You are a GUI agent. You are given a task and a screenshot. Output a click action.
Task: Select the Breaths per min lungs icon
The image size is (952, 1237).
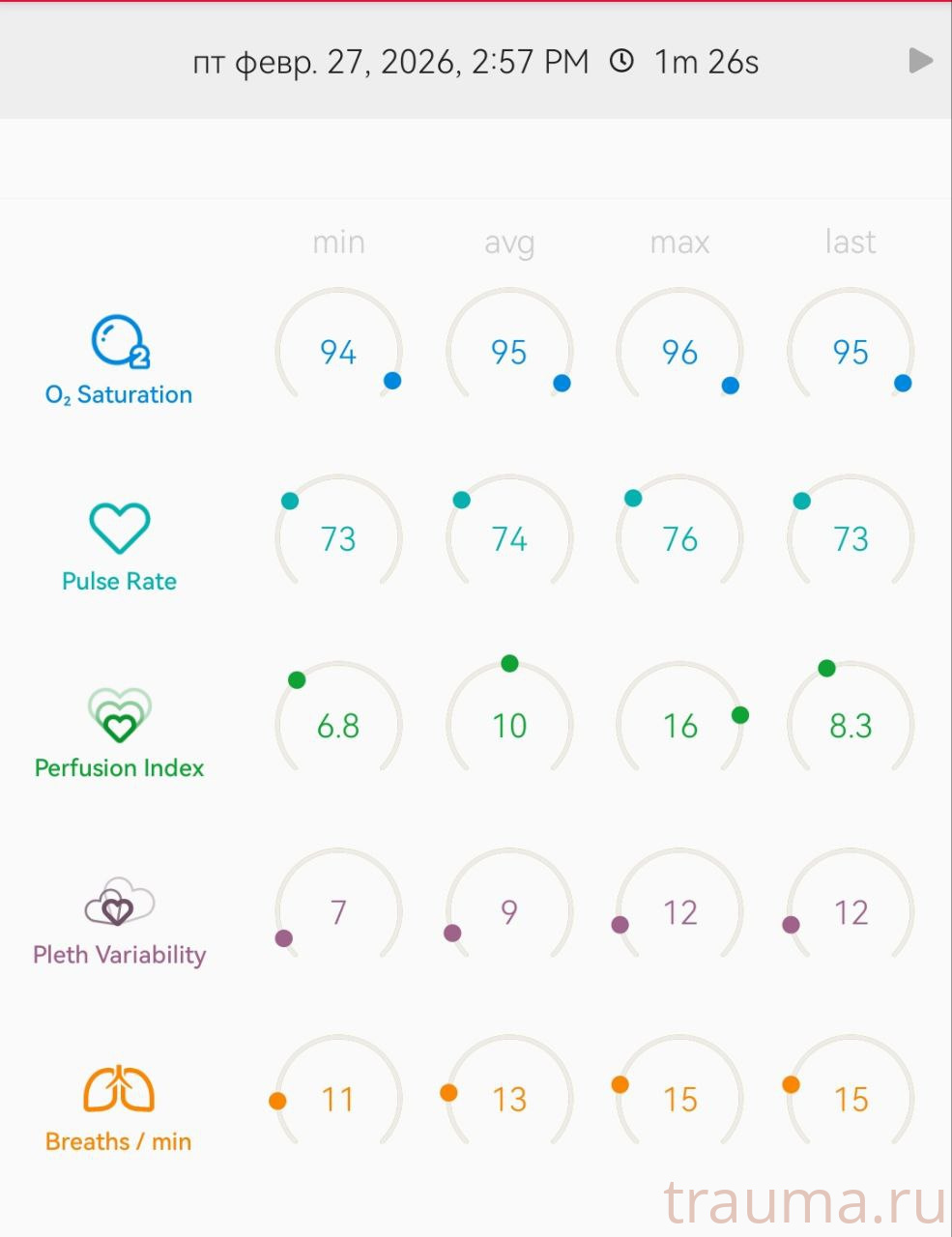pyautogui.click(x=119, y=1089)
